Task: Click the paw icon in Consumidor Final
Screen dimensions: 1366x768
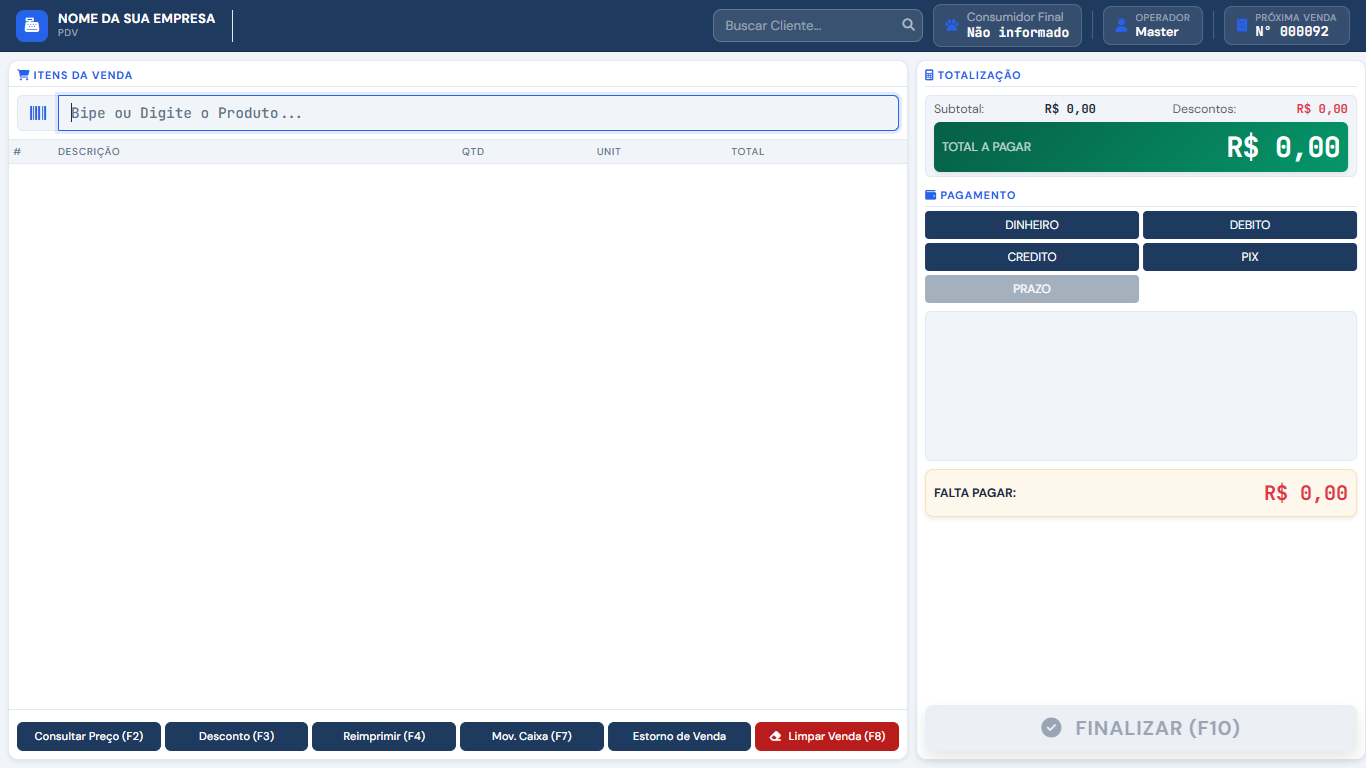Action: (x=951, y=25)
